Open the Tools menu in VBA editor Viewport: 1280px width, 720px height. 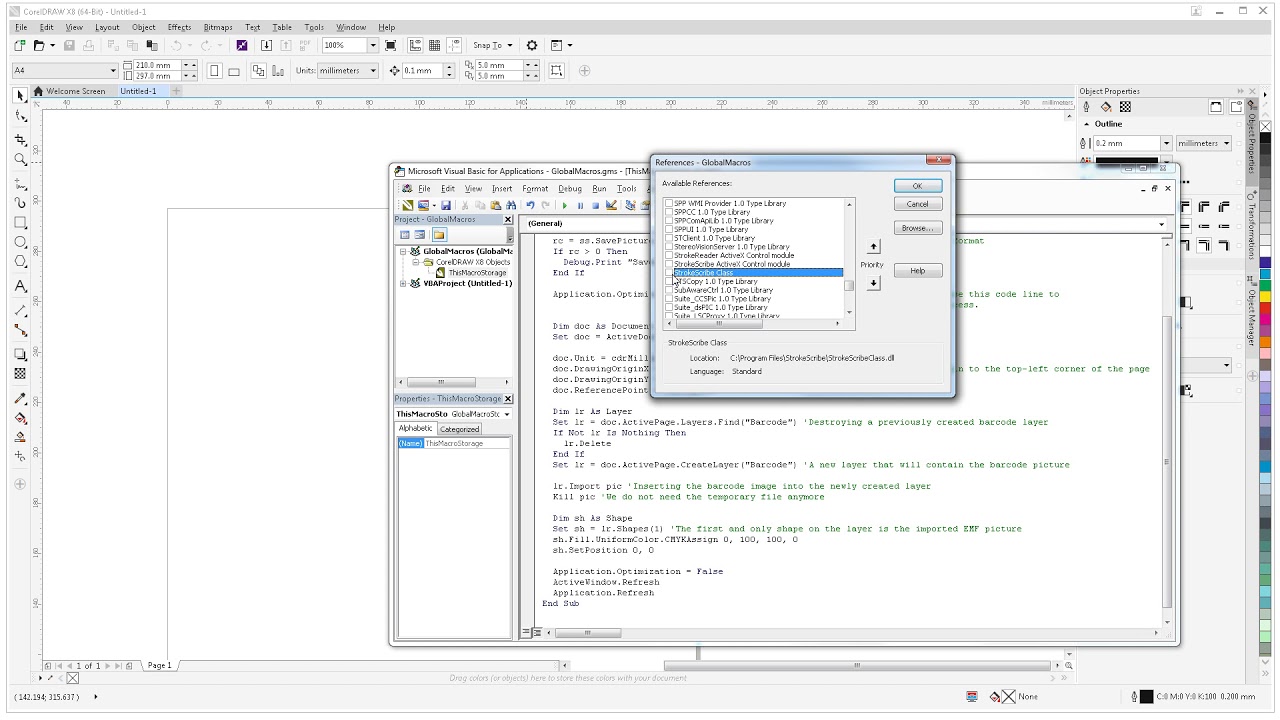[627, 188]
